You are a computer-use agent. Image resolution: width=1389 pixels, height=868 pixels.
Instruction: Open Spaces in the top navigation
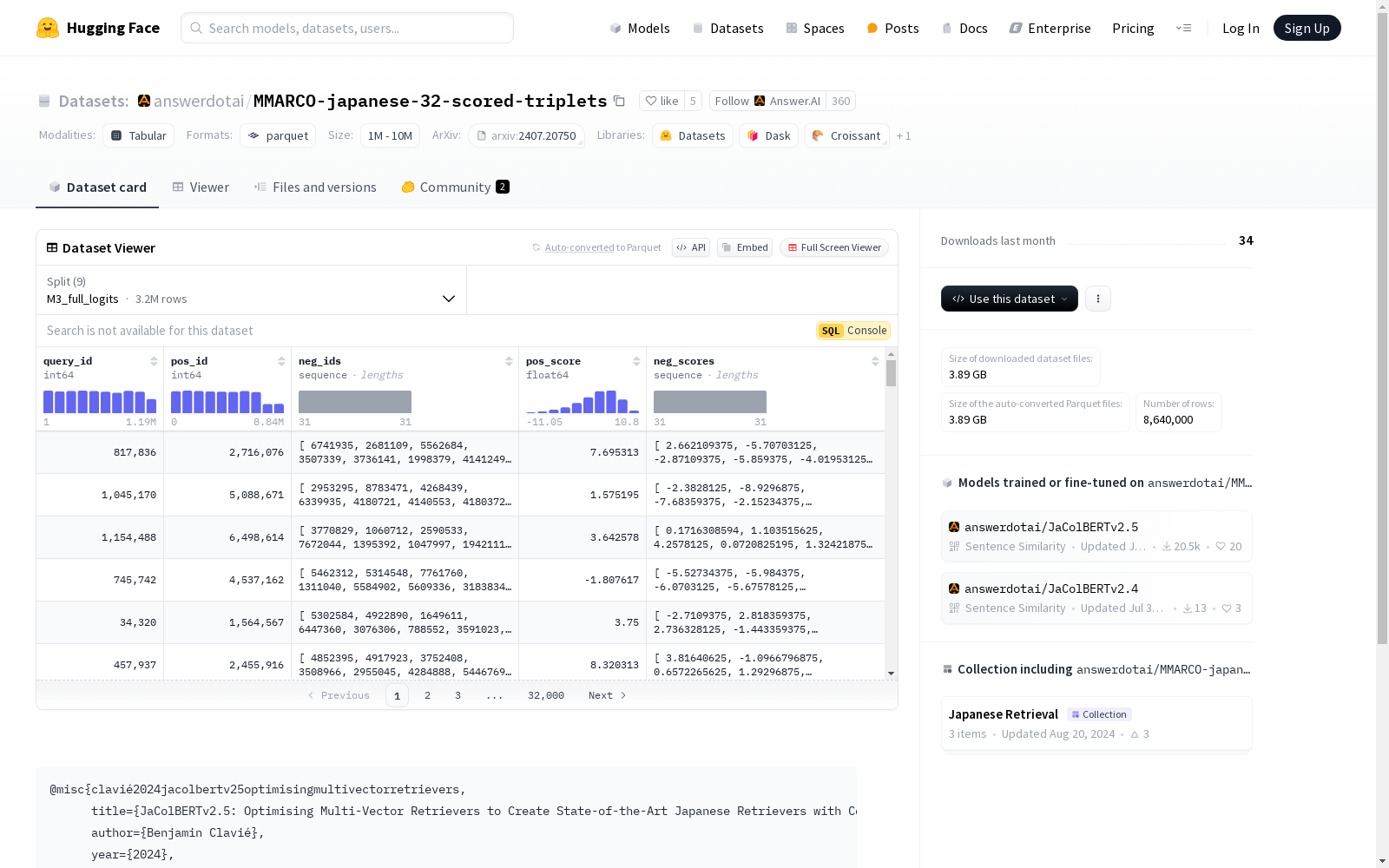point(815,28)
